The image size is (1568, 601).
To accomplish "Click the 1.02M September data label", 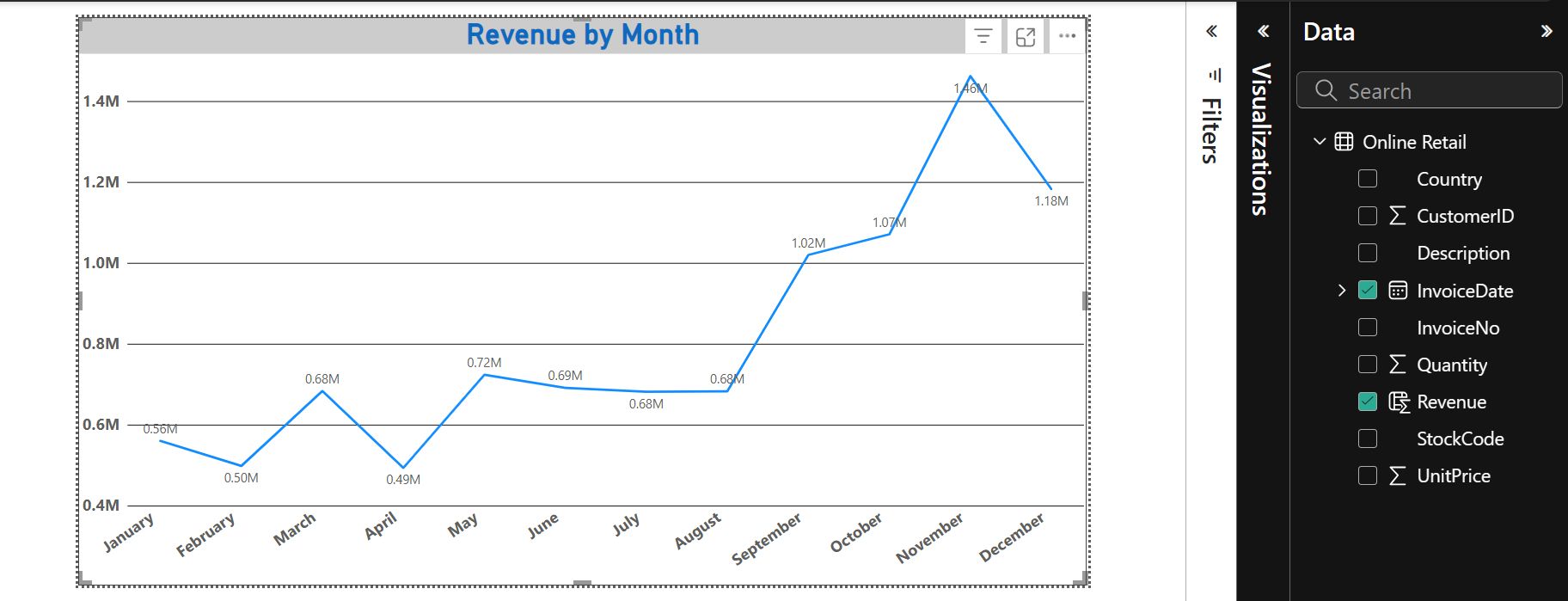I will pos(808,243).
